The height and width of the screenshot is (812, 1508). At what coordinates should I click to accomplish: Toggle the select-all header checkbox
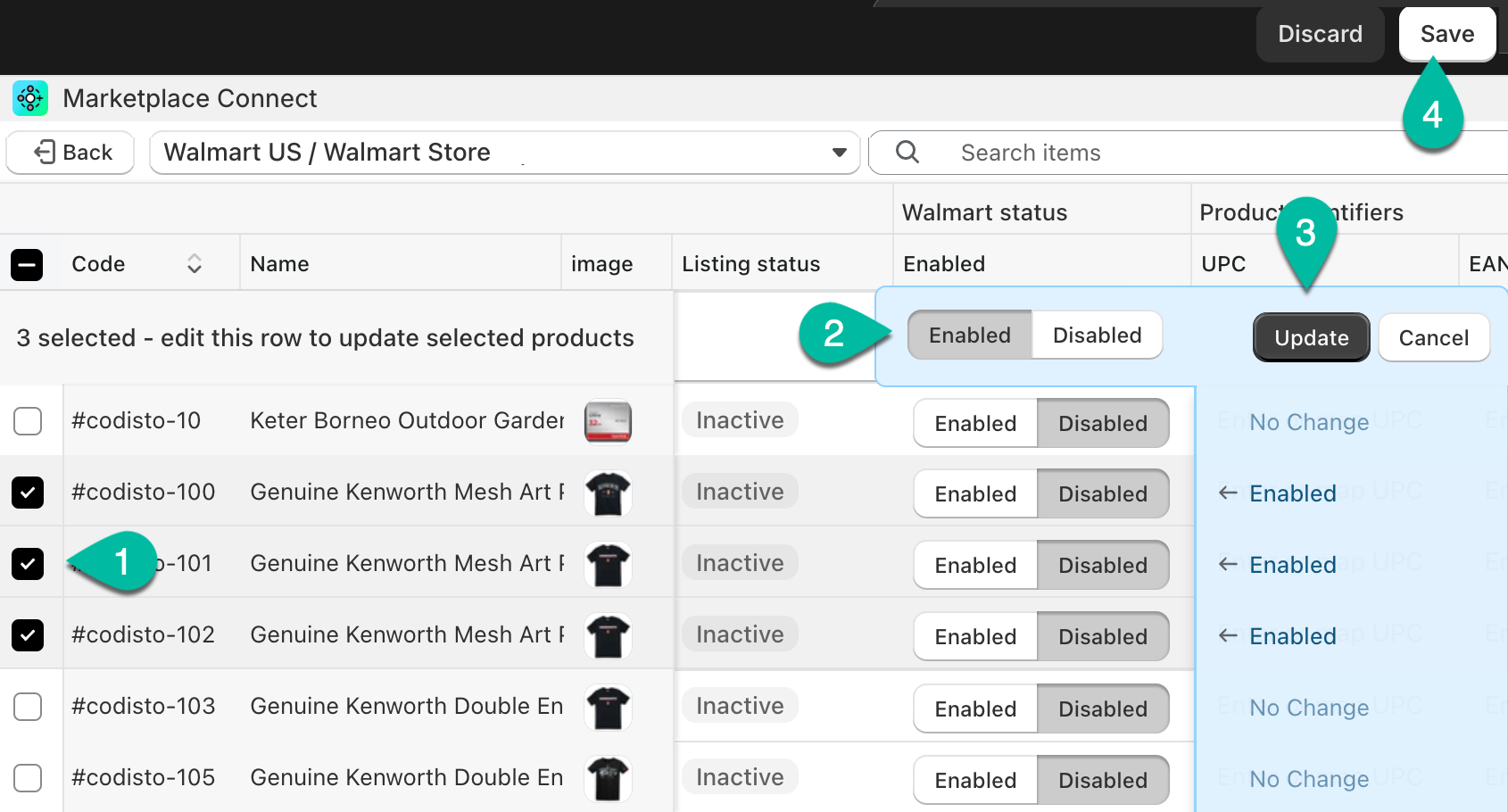tap(27, 264)
